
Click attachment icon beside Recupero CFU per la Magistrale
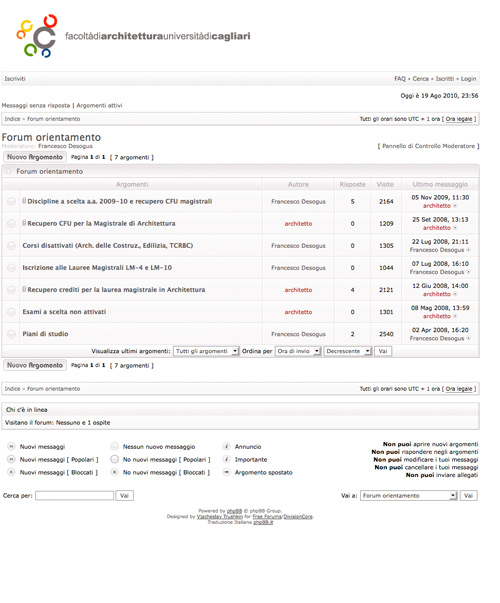[24, 223]
